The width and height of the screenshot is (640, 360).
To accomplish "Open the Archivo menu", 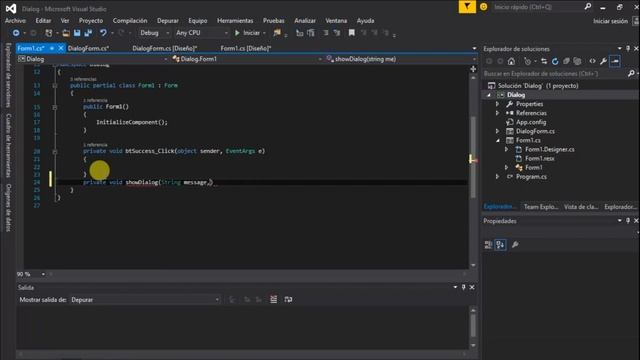I will point(15,20).
